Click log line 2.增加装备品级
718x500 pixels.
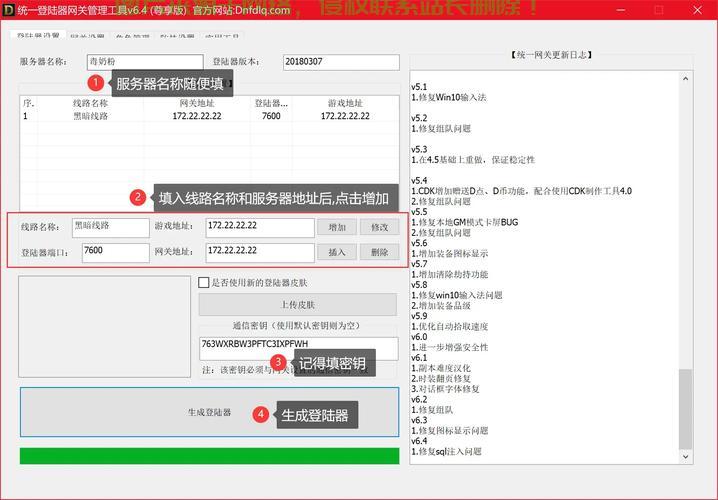(x=441, y=305)
